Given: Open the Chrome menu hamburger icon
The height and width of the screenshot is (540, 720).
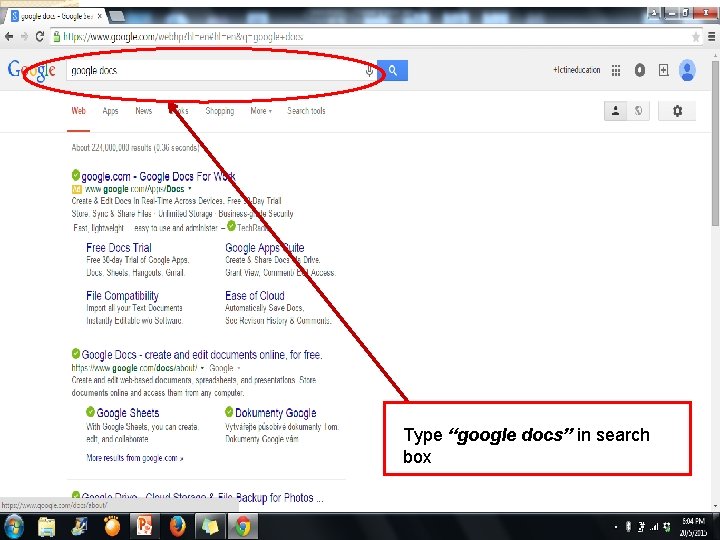Looking at the screenshot, I should tap(711, 37).
